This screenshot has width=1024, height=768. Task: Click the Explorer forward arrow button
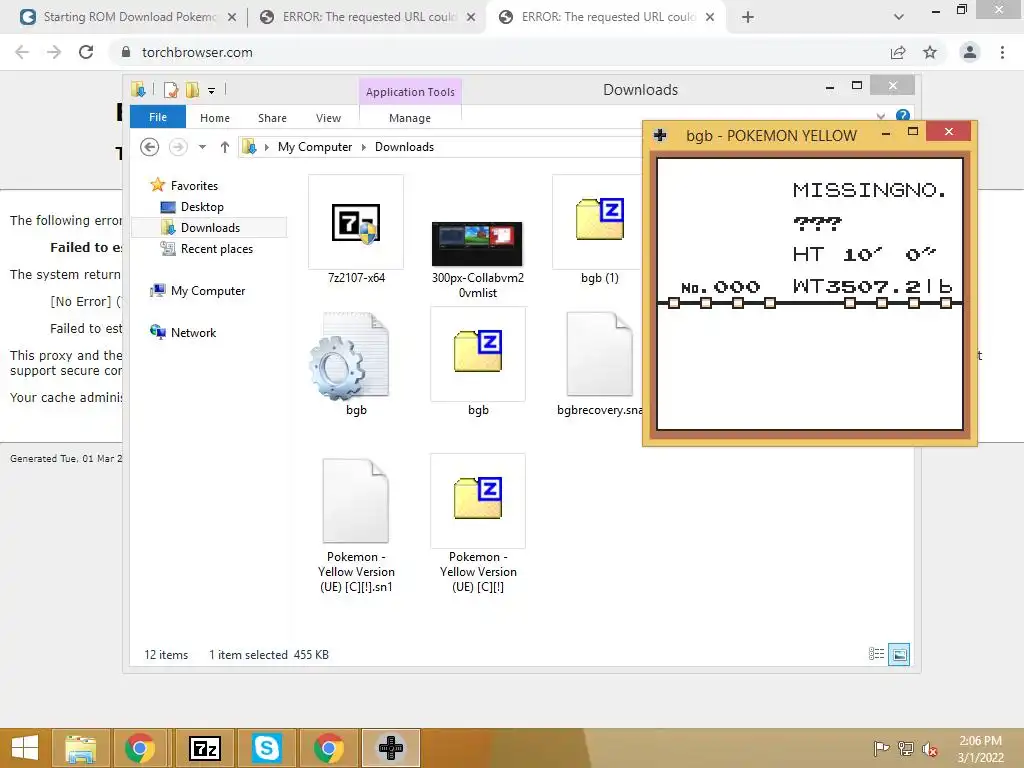pyautogui.click(x=178, y=147)
